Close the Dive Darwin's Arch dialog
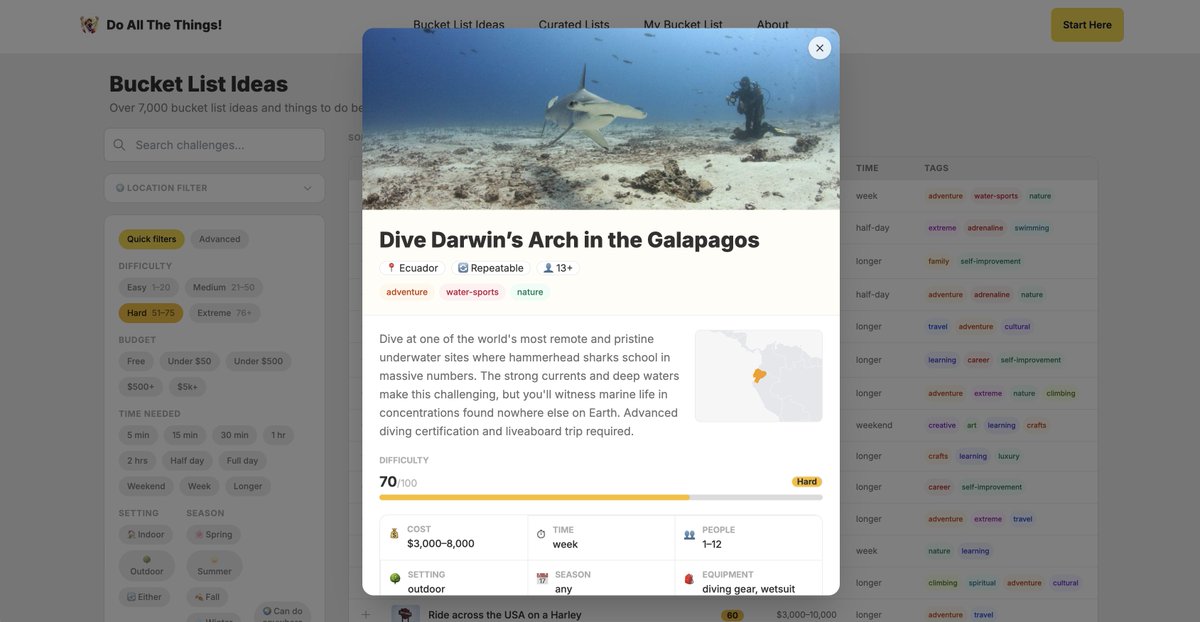The width and height of the screenshot is (1200, 622). point(820,48)
